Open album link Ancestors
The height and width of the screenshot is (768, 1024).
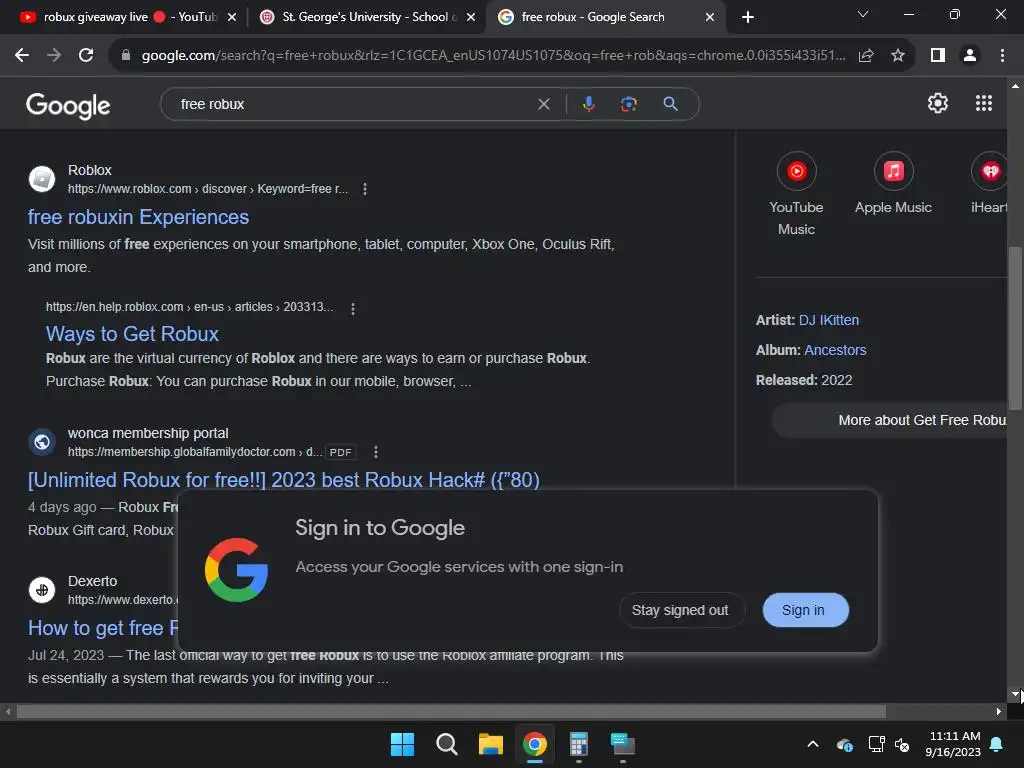(835, 350)
